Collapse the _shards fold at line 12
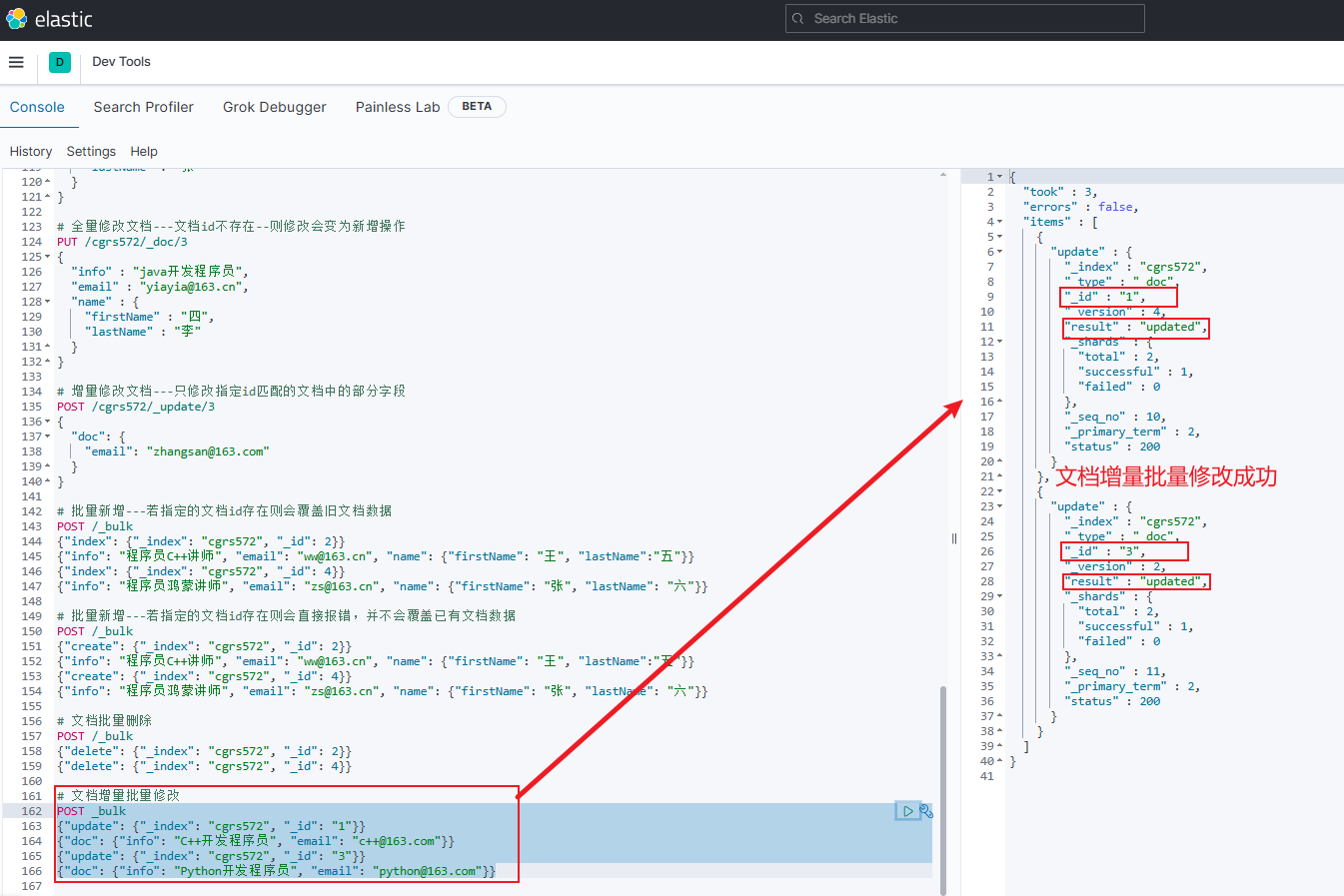The width and height of the screenshot is (1344, 896). tap(999, 342)
